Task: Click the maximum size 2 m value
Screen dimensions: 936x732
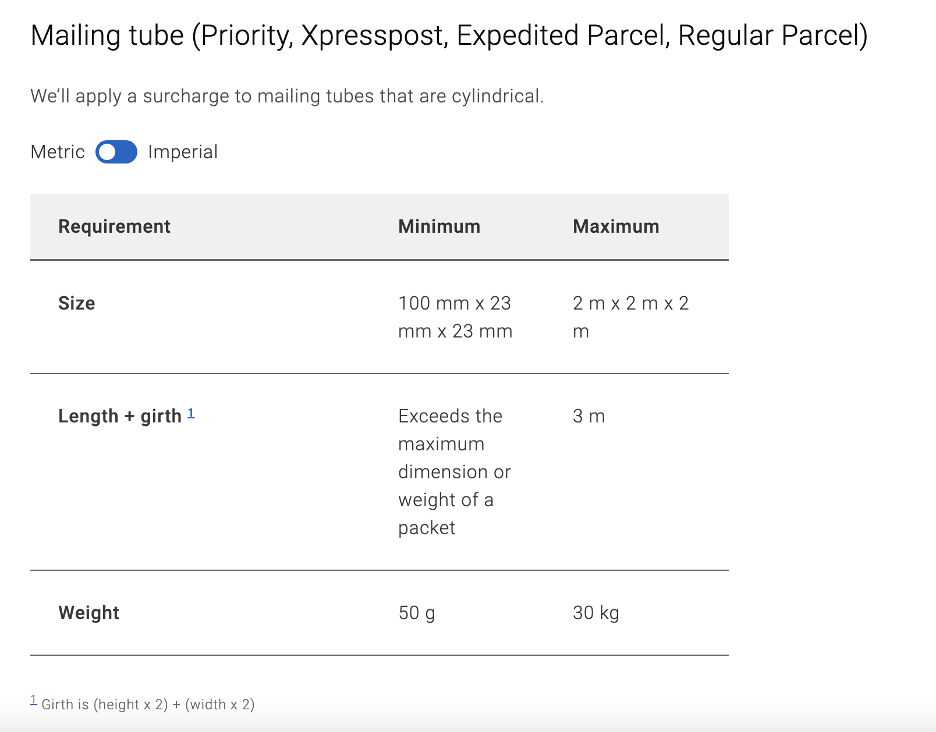Action: [630, 317]
